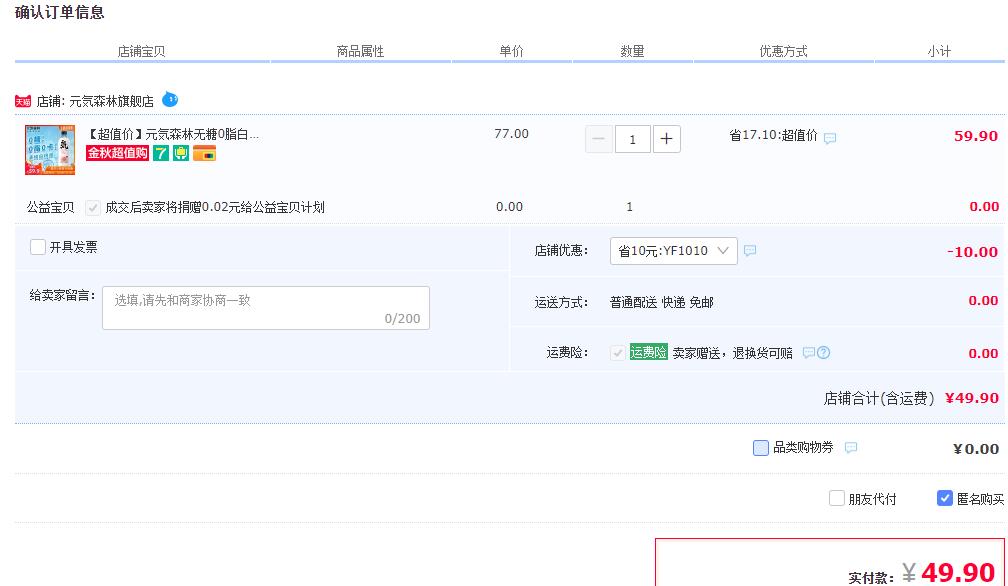1008x586 pixels.
Task: Click the 店铺宝贝 column header
Action: coord(141,51)
